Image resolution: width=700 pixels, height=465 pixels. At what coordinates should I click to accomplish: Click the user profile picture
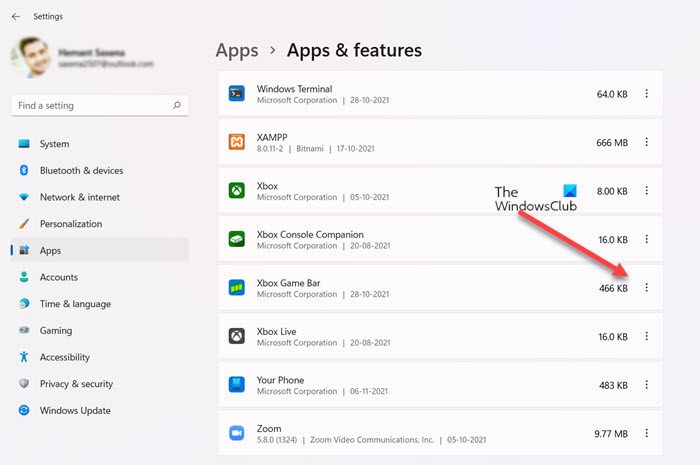coord(31,57)
